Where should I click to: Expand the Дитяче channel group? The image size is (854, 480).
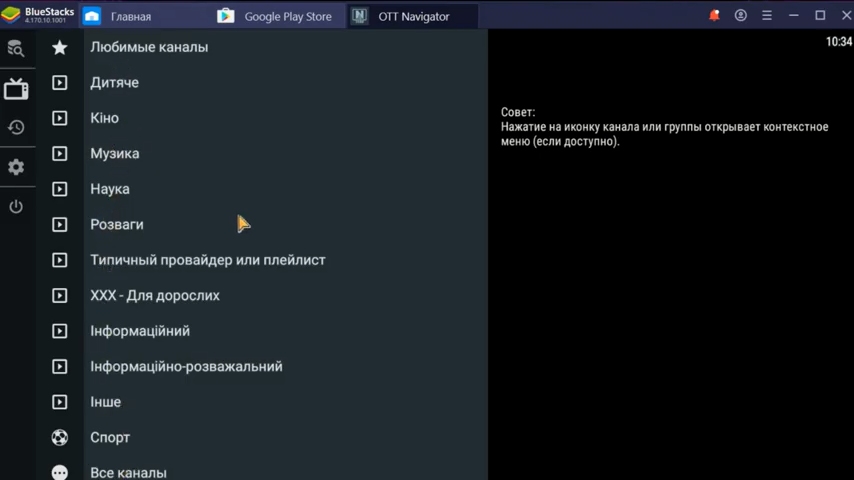click(x=114, y=83)
